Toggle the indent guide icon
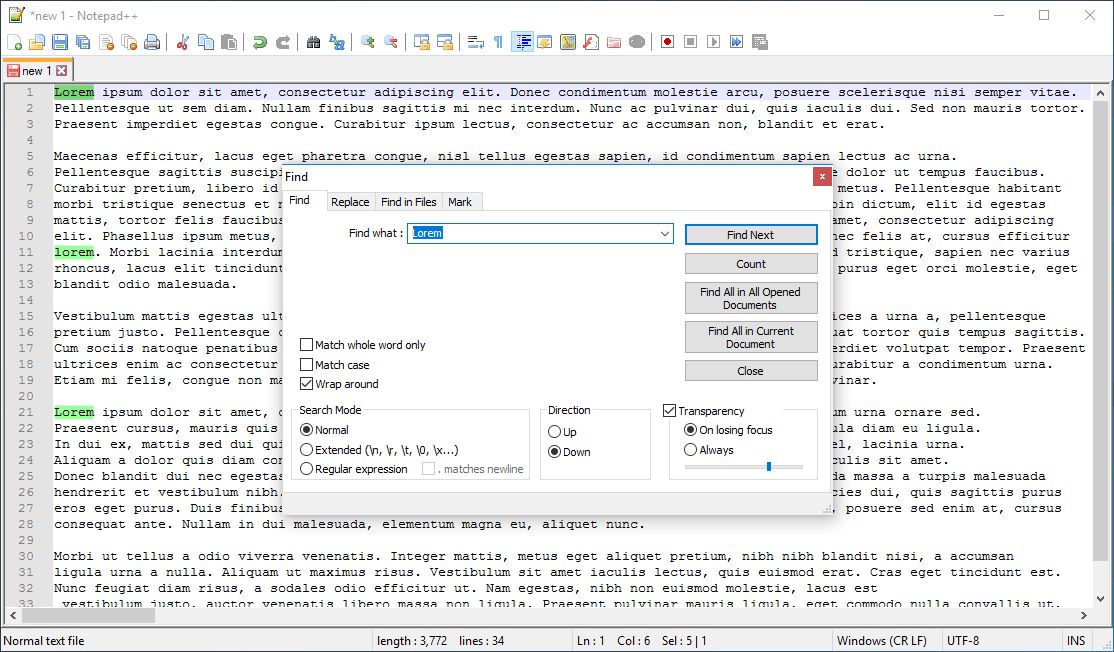1114x652 pixels. tap(522, 43)
